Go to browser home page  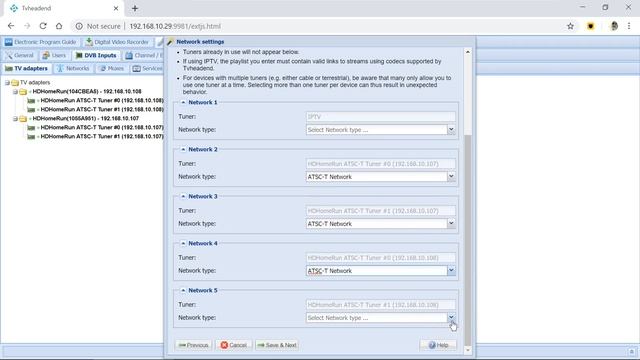click(59, 26)
